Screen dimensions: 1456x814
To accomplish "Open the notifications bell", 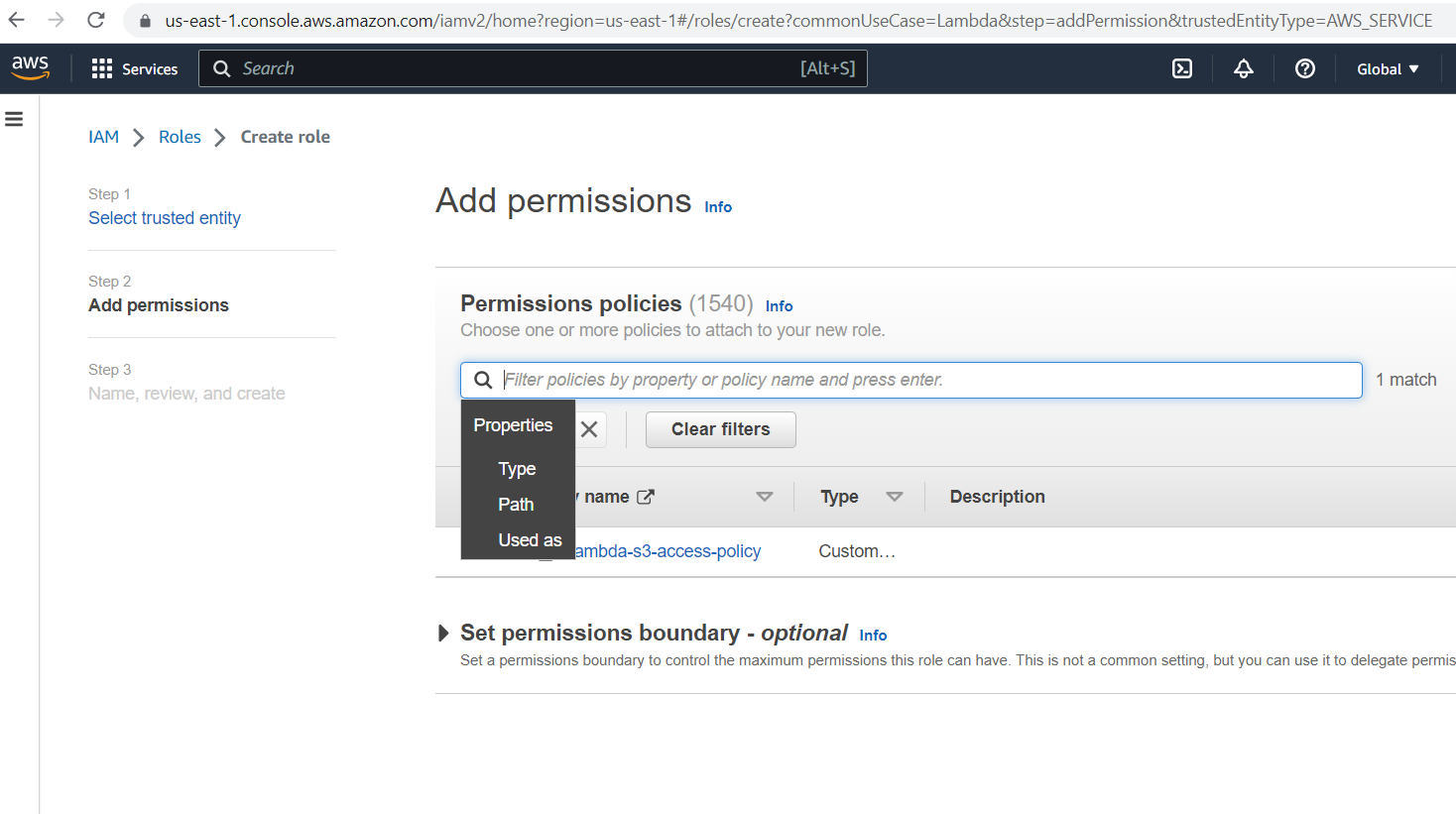I will coord(1243,68).
